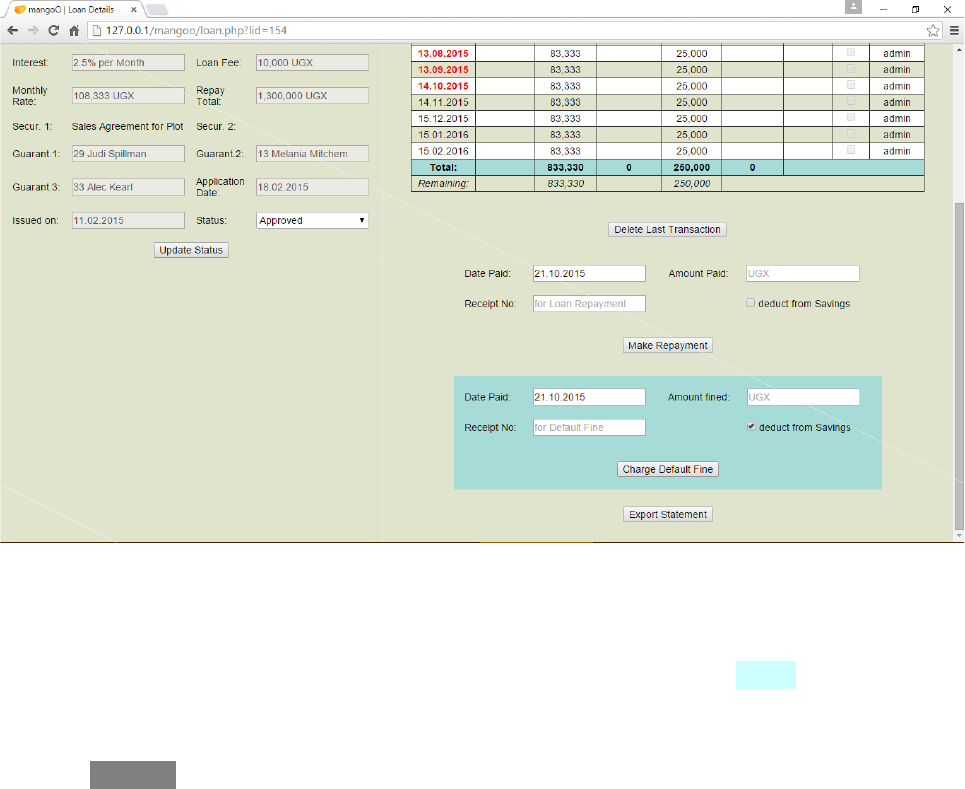Click Sales Agreement for Plot text
Viewport: 965px width, 789px height.
coord(127,126)
